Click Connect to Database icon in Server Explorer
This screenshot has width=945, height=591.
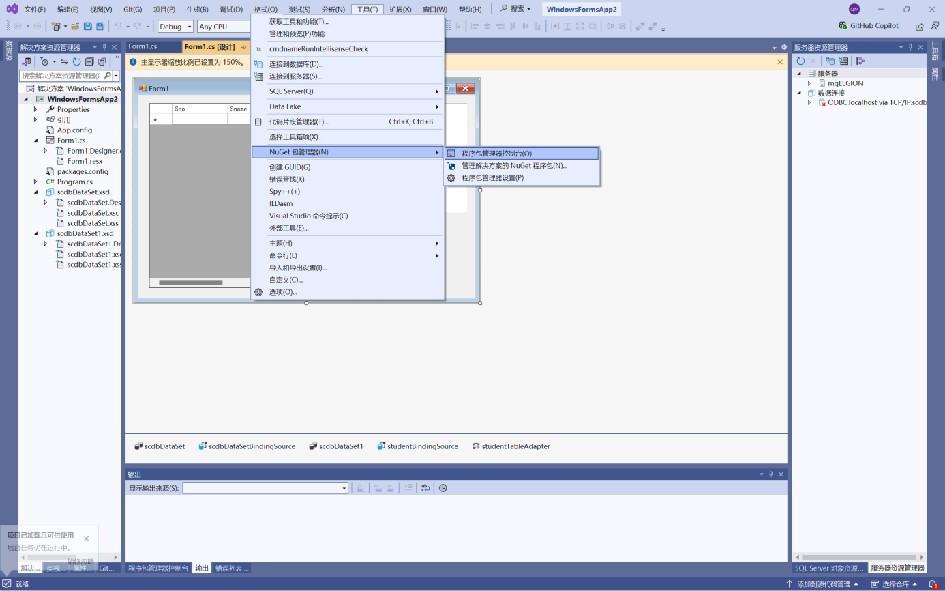pyautogui.click(x=830, y=61)
